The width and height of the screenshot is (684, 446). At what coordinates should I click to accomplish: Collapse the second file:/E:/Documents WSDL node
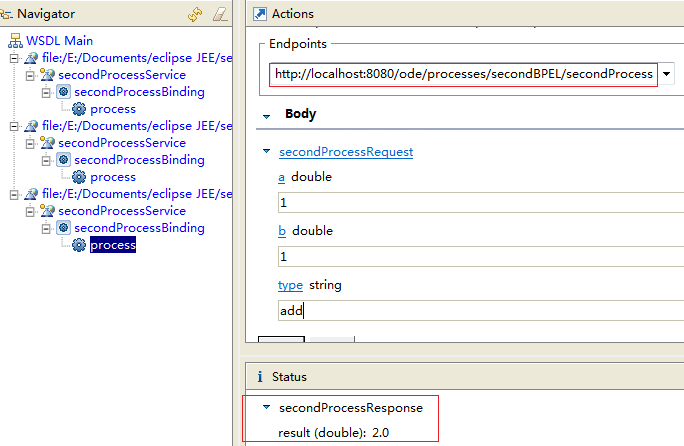[x=14, y=126]
